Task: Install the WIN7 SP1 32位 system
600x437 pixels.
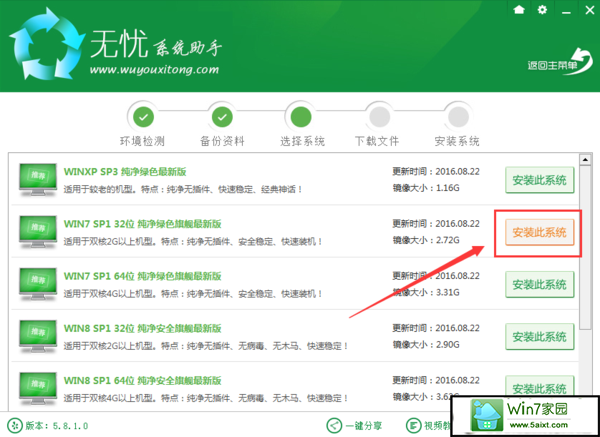Action: (x=540, y=232)
